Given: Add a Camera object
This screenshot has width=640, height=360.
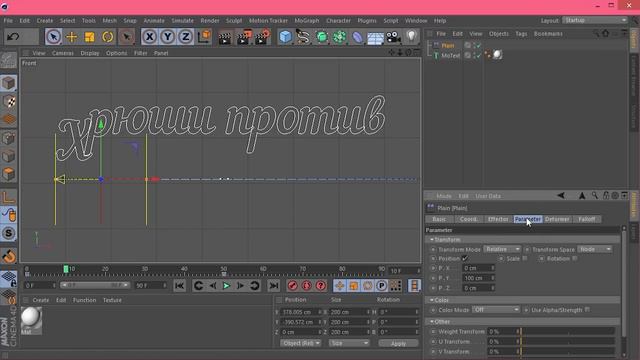Looking at the screenshot, I should coord(393,37).
